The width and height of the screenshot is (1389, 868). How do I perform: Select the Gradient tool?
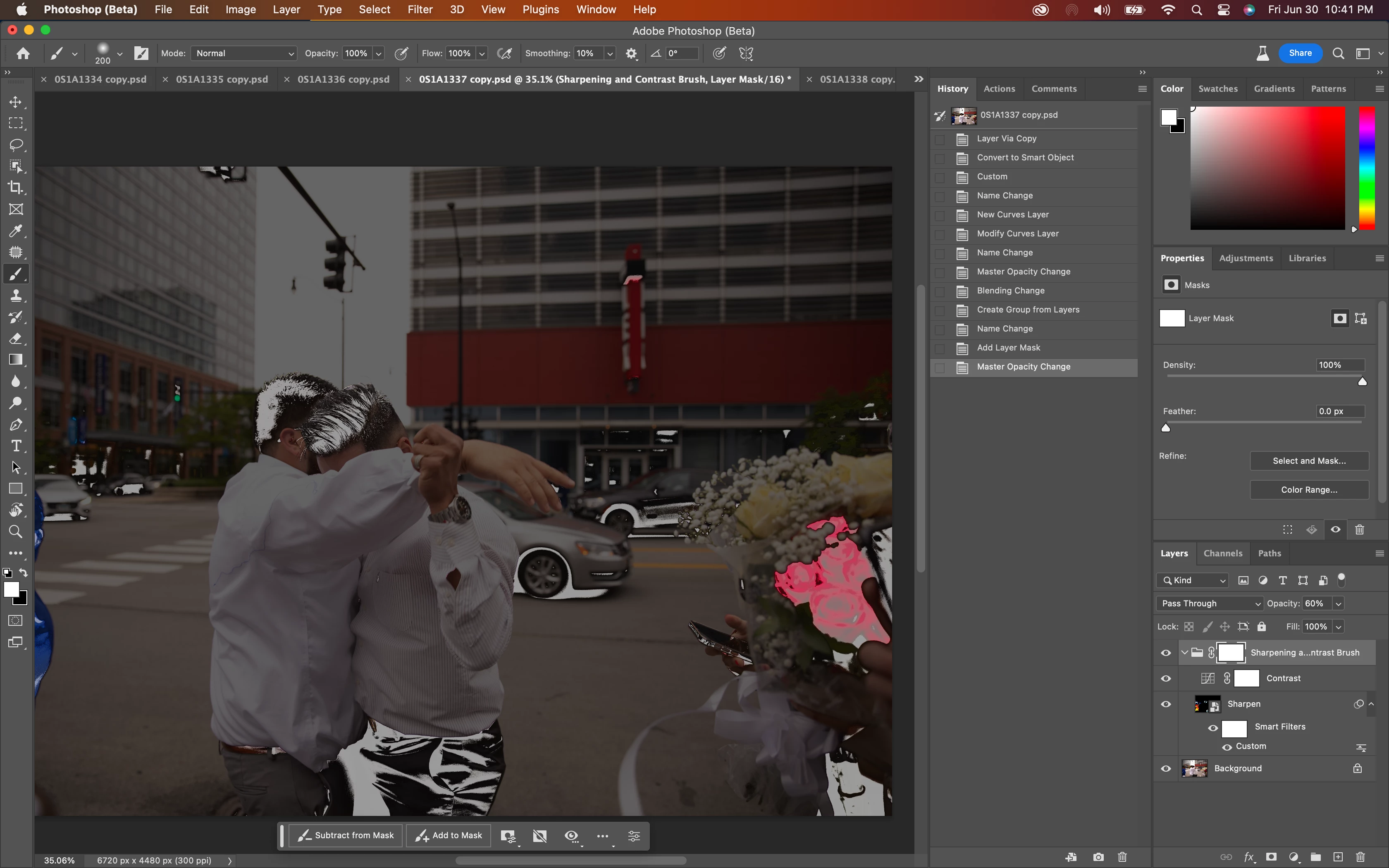coord(16,360)
